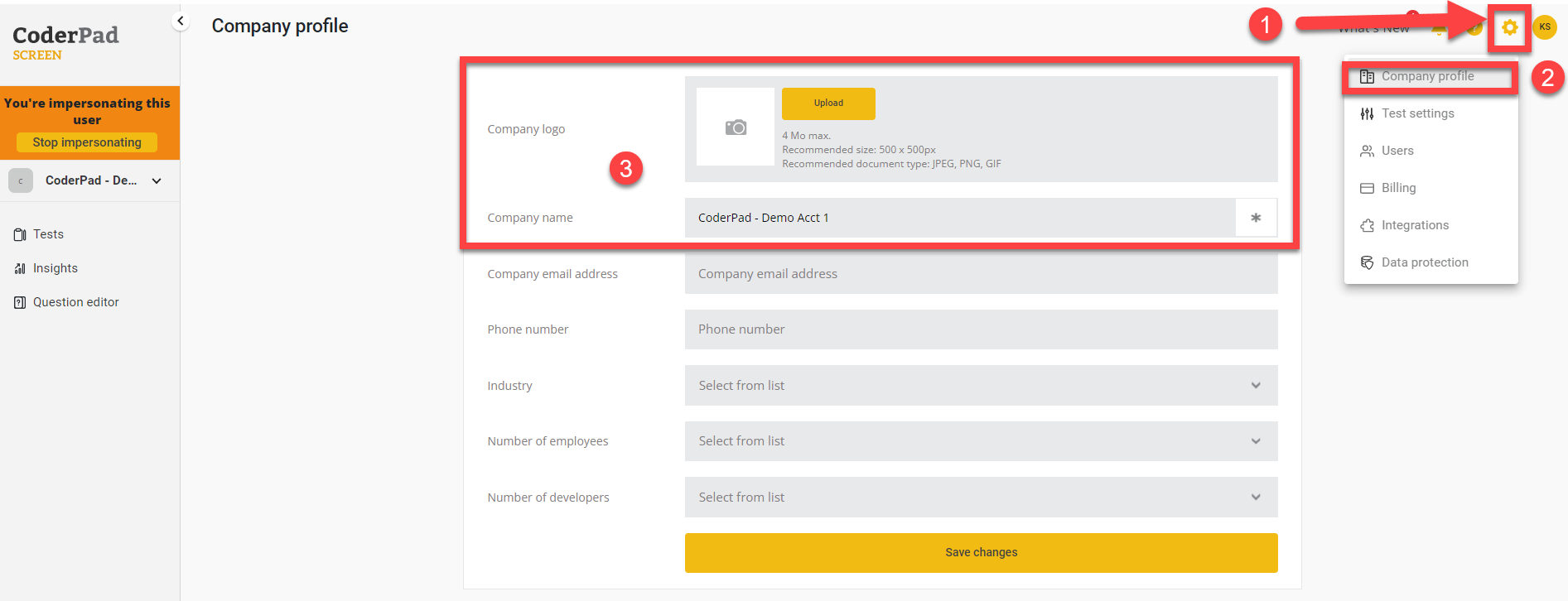Expand the Number of developers dropdown

(980, 498)
